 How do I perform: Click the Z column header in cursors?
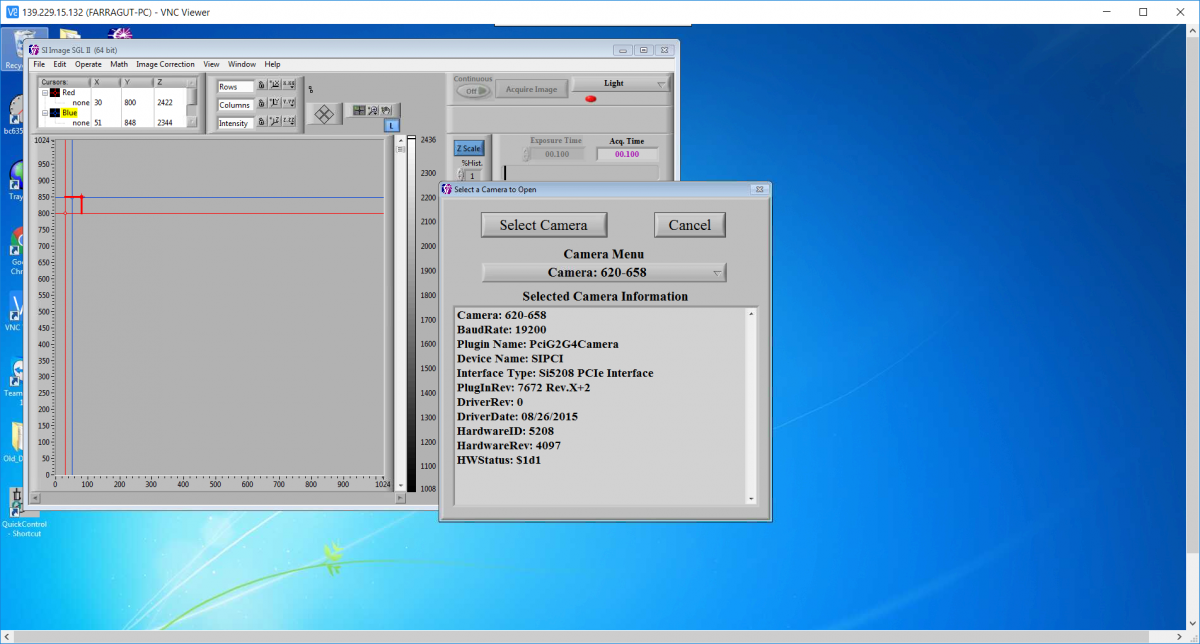[x=171, y=82]
